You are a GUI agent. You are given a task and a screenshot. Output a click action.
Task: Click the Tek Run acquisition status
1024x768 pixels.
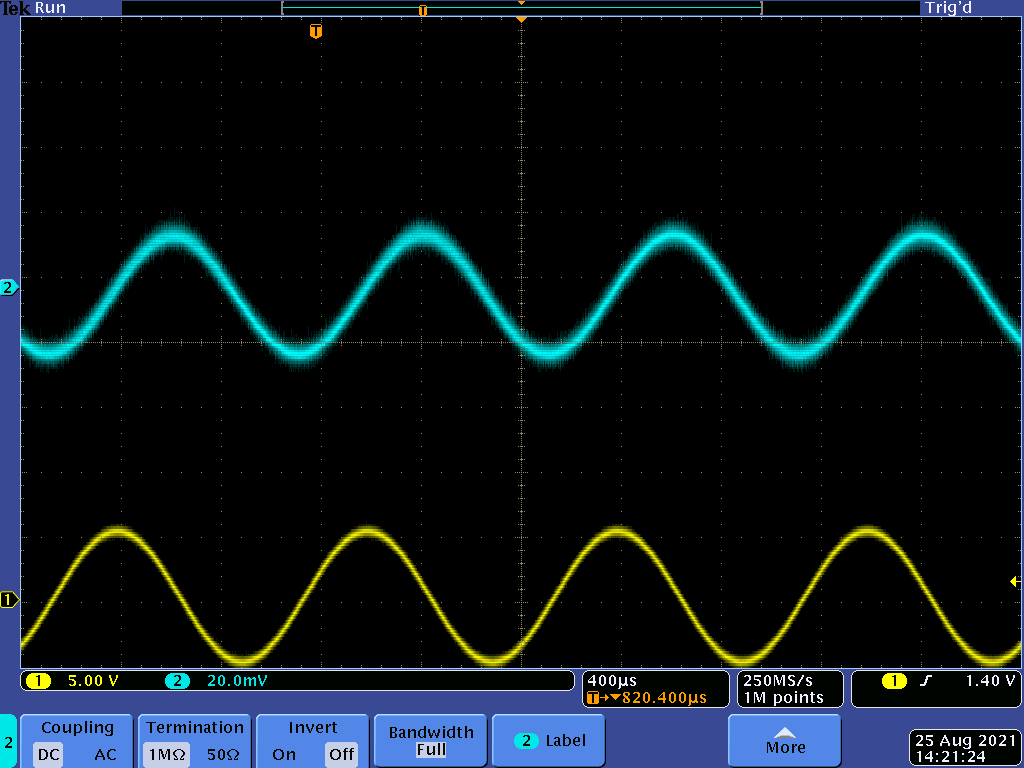coord(34,8)
